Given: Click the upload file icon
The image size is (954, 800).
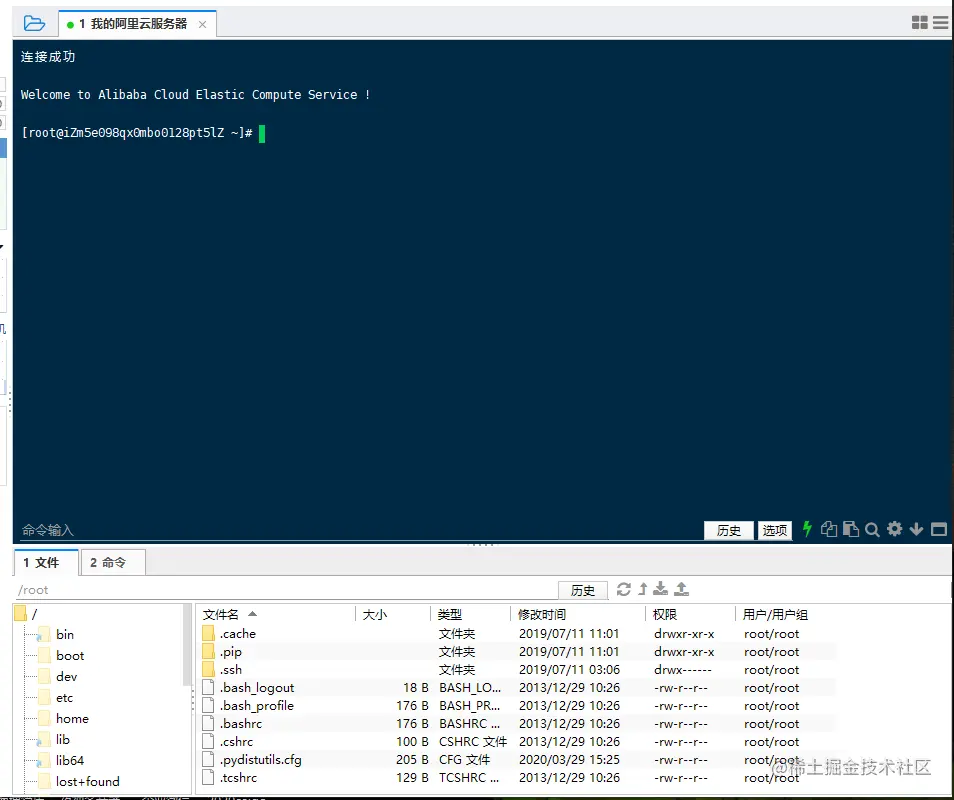Looking at the screenshot, I should (x=681, y=589).
